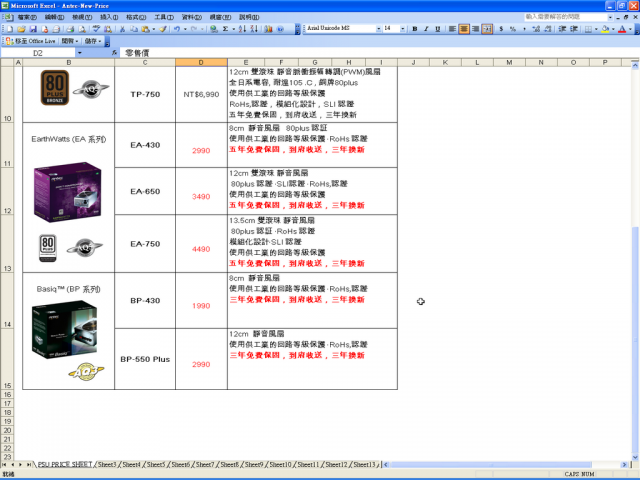The height and width of the screenshot is (480, 640).
Task: Open the fill color dropdown arrow
Action: [613, 29]
